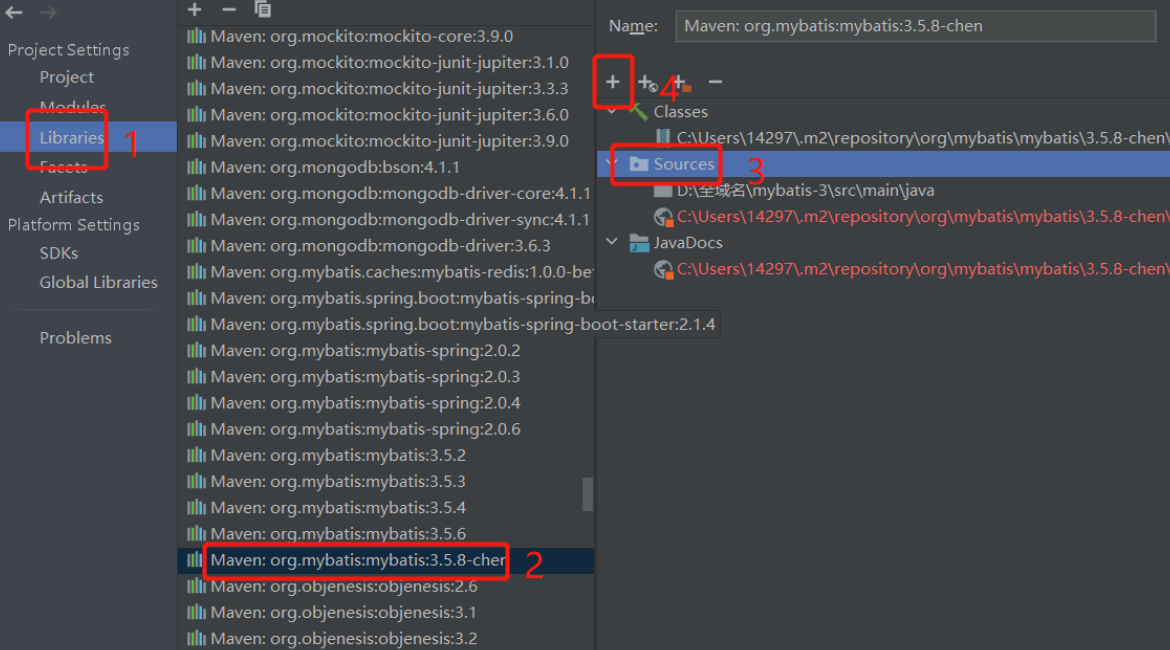Image resolution: width=1170 pixels, height=650 pixels.
Task: Click the library list scrollbar thumb
Action: tap(587, 495)
